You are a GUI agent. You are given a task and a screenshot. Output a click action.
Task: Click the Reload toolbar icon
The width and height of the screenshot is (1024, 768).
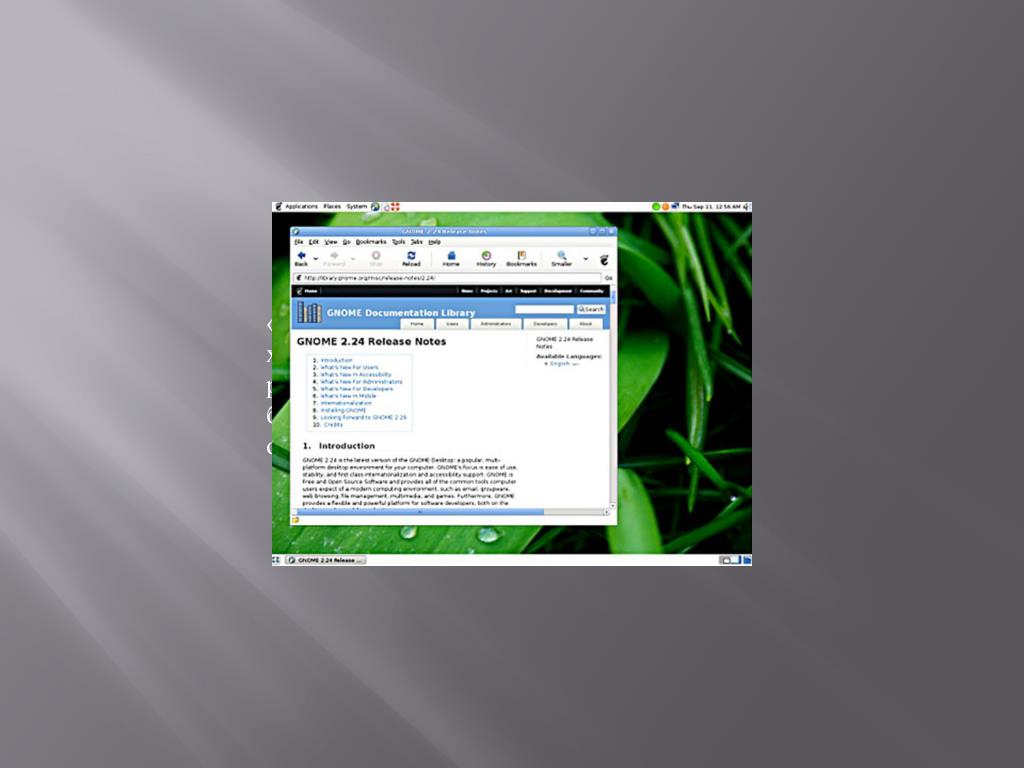click(411, 257)
